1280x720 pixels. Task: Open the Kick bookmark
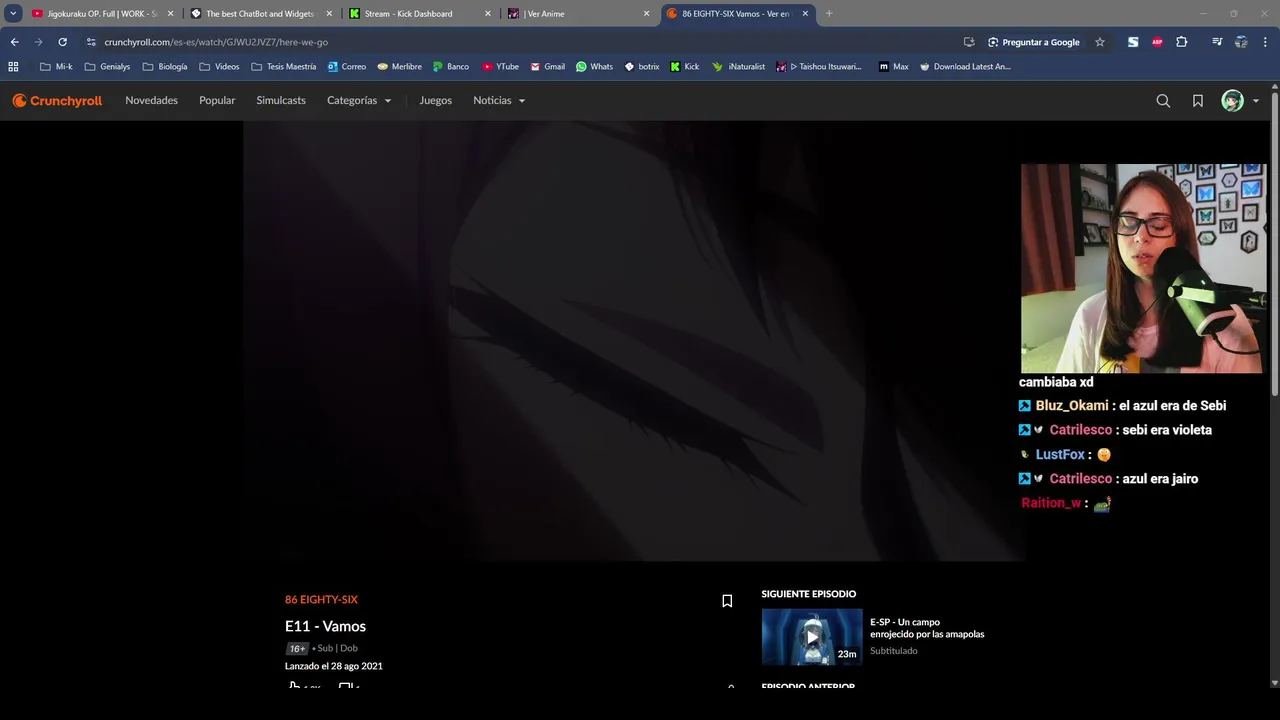click(685, 67)
